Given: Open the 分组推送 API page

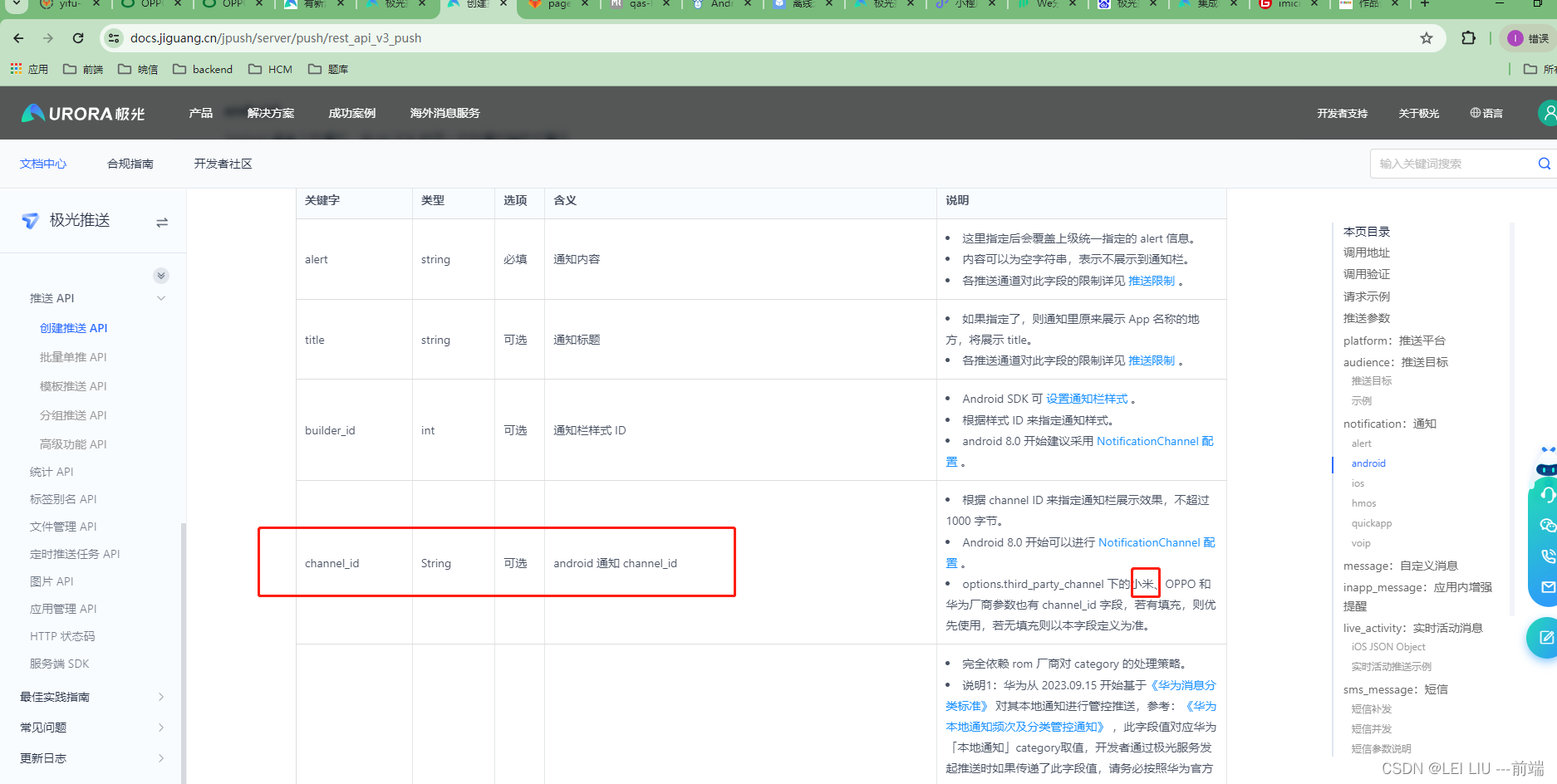Looking at the screenshot, I should 73,415.
